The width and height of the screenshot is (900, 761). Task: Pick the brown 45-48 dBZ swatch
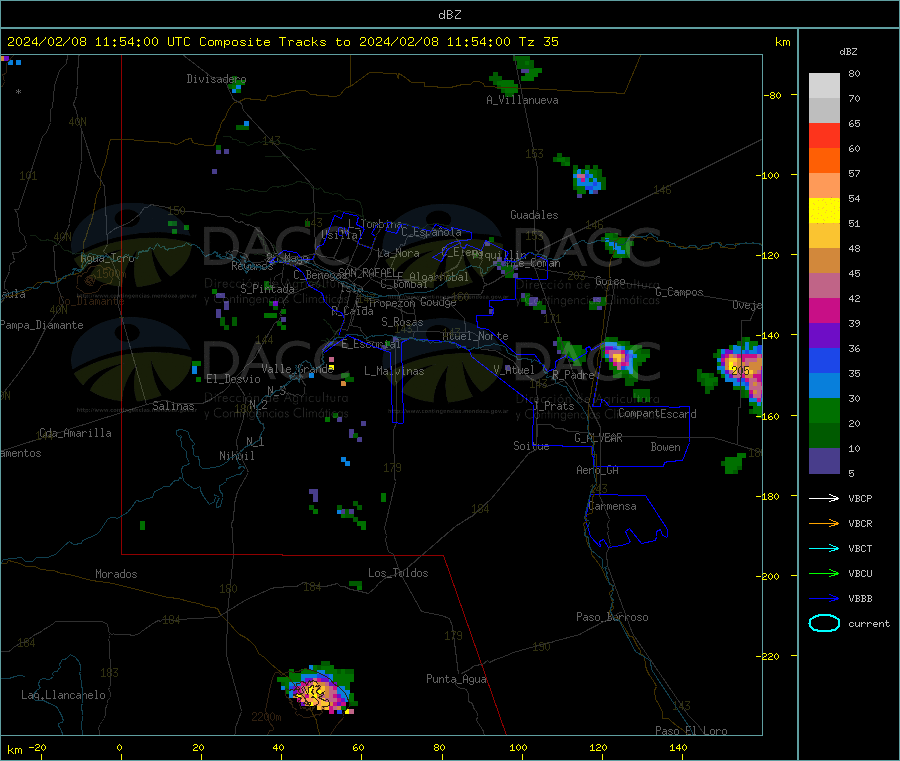(824, 261)
